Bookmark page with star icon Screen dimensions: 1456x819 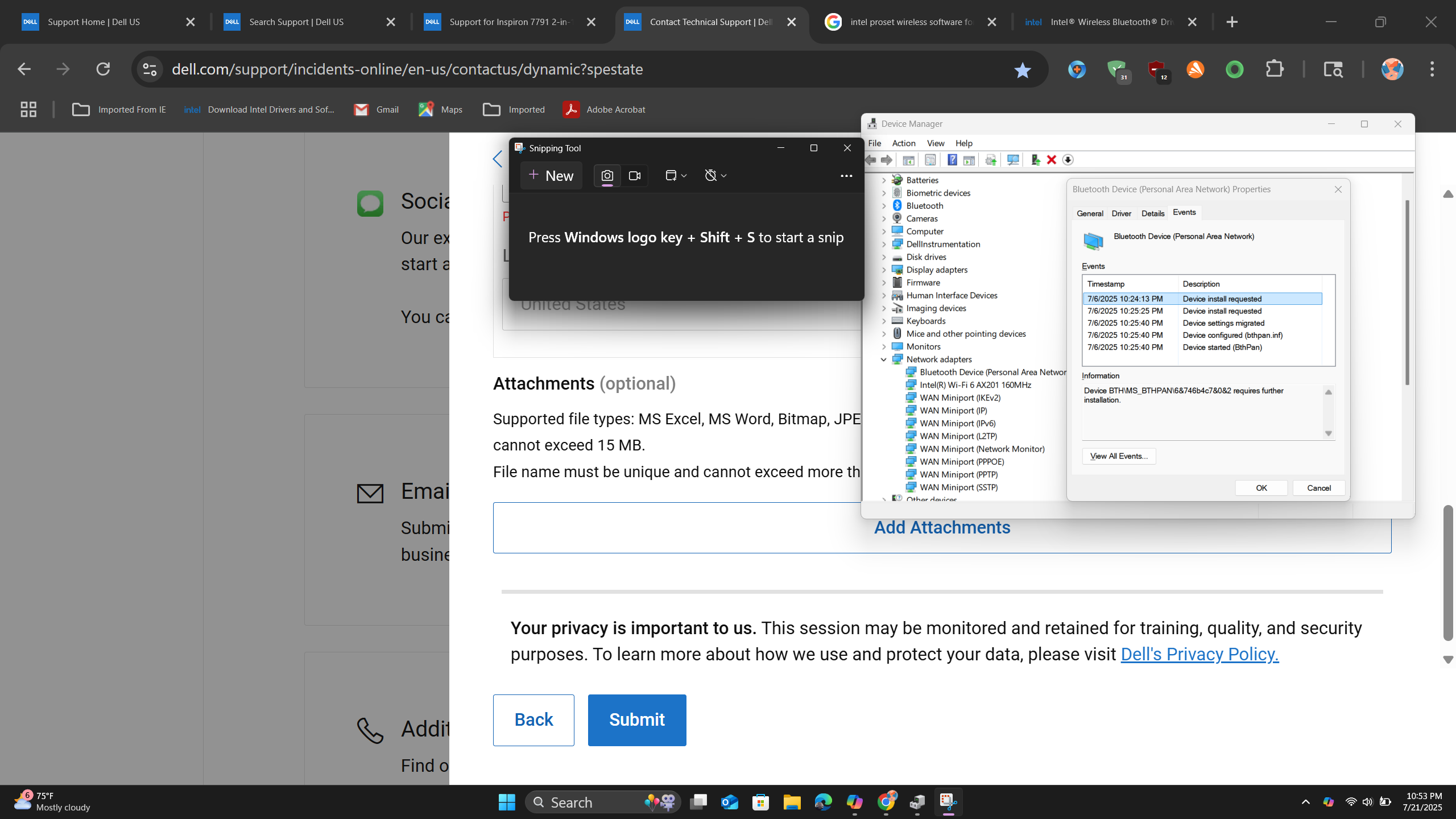click(1022, 70)
